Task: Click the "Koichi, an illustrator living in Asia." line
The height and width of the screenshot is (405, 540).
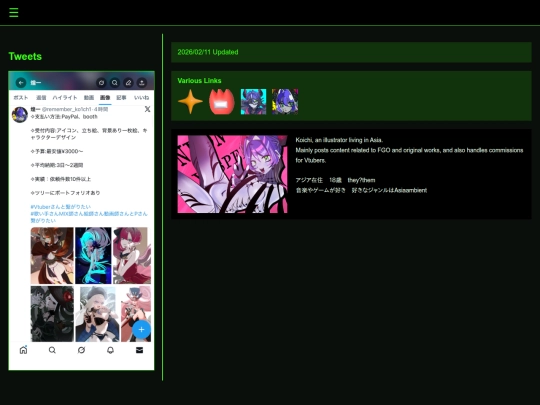Action: (339, 140)
